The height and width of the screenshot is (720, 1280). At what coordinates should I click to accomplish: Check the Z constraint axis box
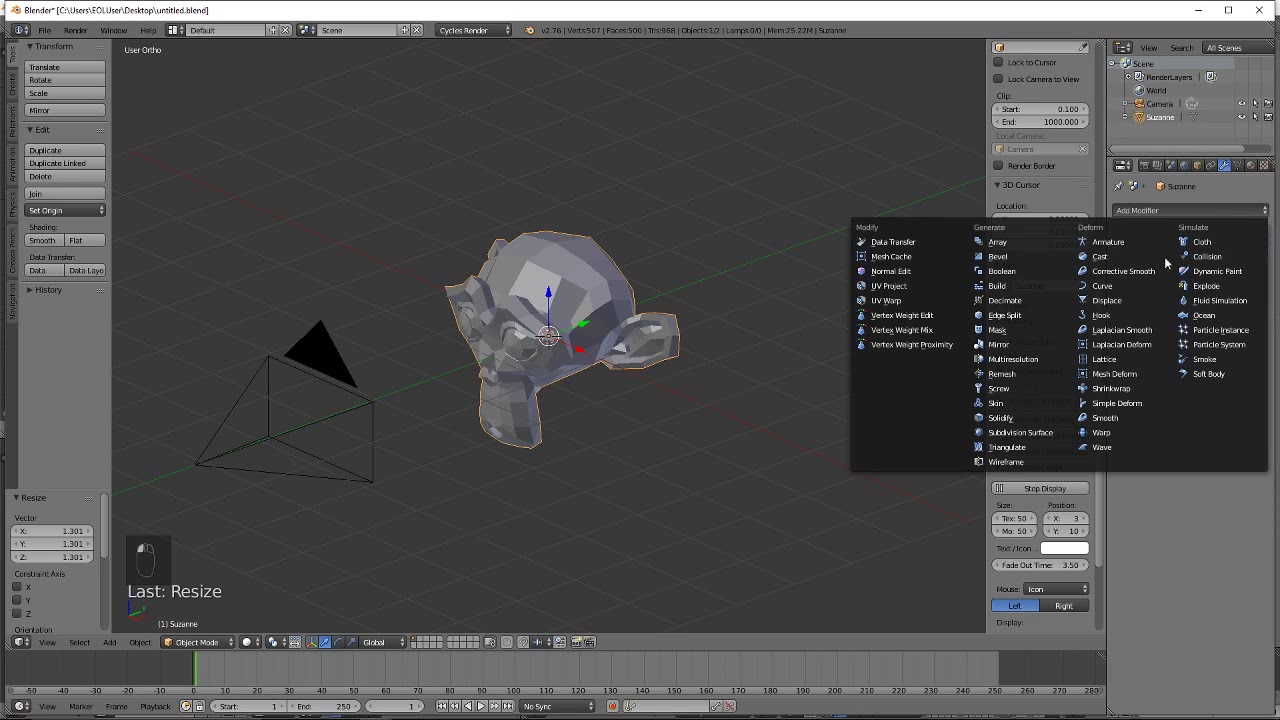click(x=16, y=613)
